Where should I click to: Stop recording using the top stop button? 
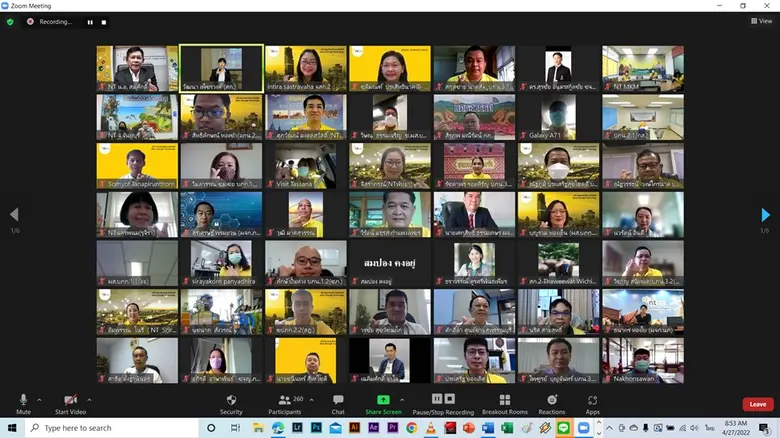pyautogui.click(x=103, y=21)
